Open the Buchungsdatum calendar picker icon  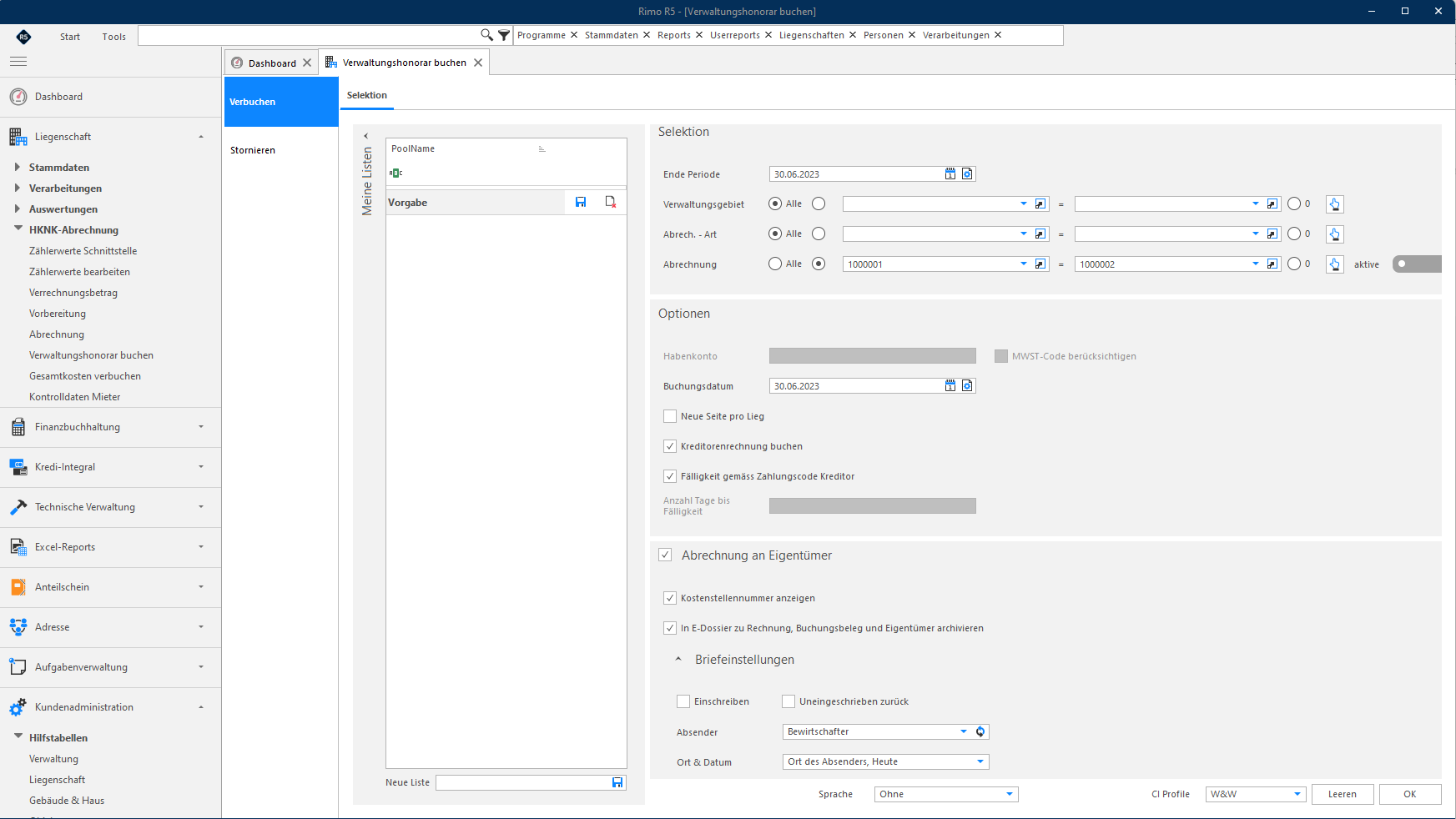tap(950, 385)
